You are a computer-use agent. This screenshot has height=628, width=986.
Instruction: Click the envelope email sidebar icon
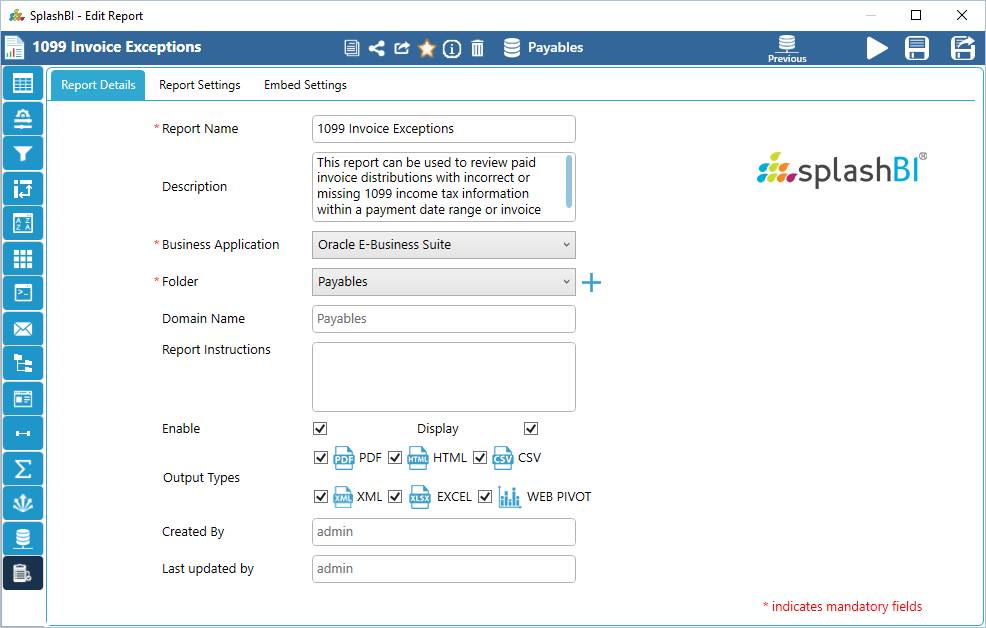[23, 328]
